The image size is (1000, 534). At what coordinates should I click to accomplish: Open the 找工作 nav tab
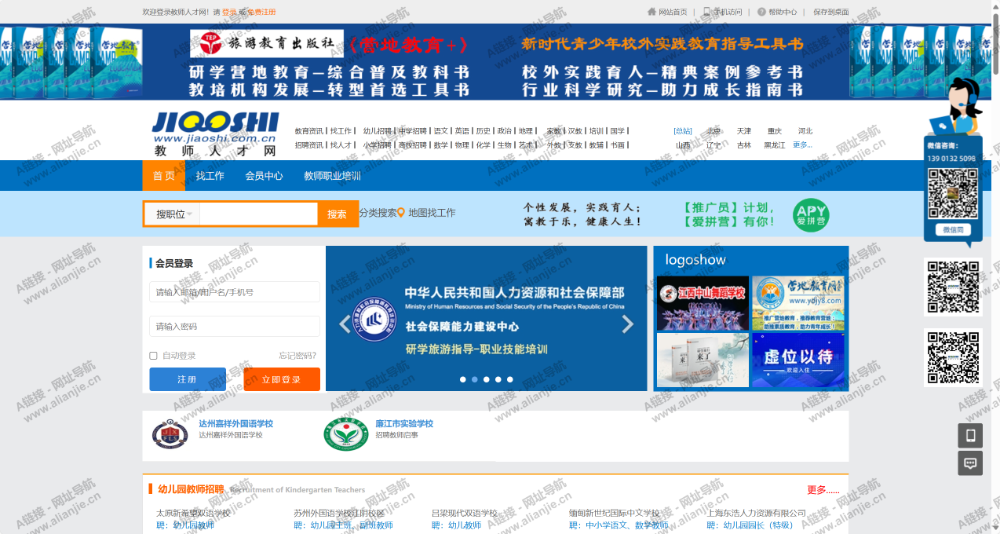[210, 175]
